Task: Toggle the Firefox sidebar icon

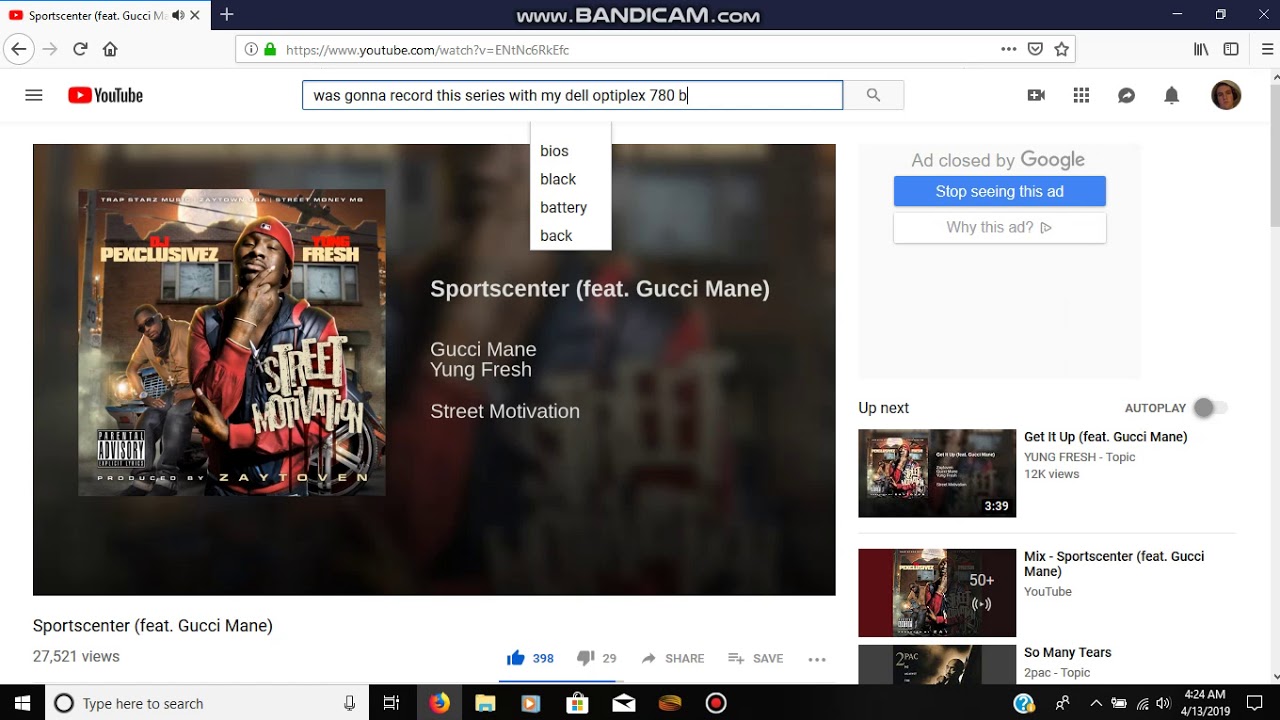Action: click(x=1231, y=49)
